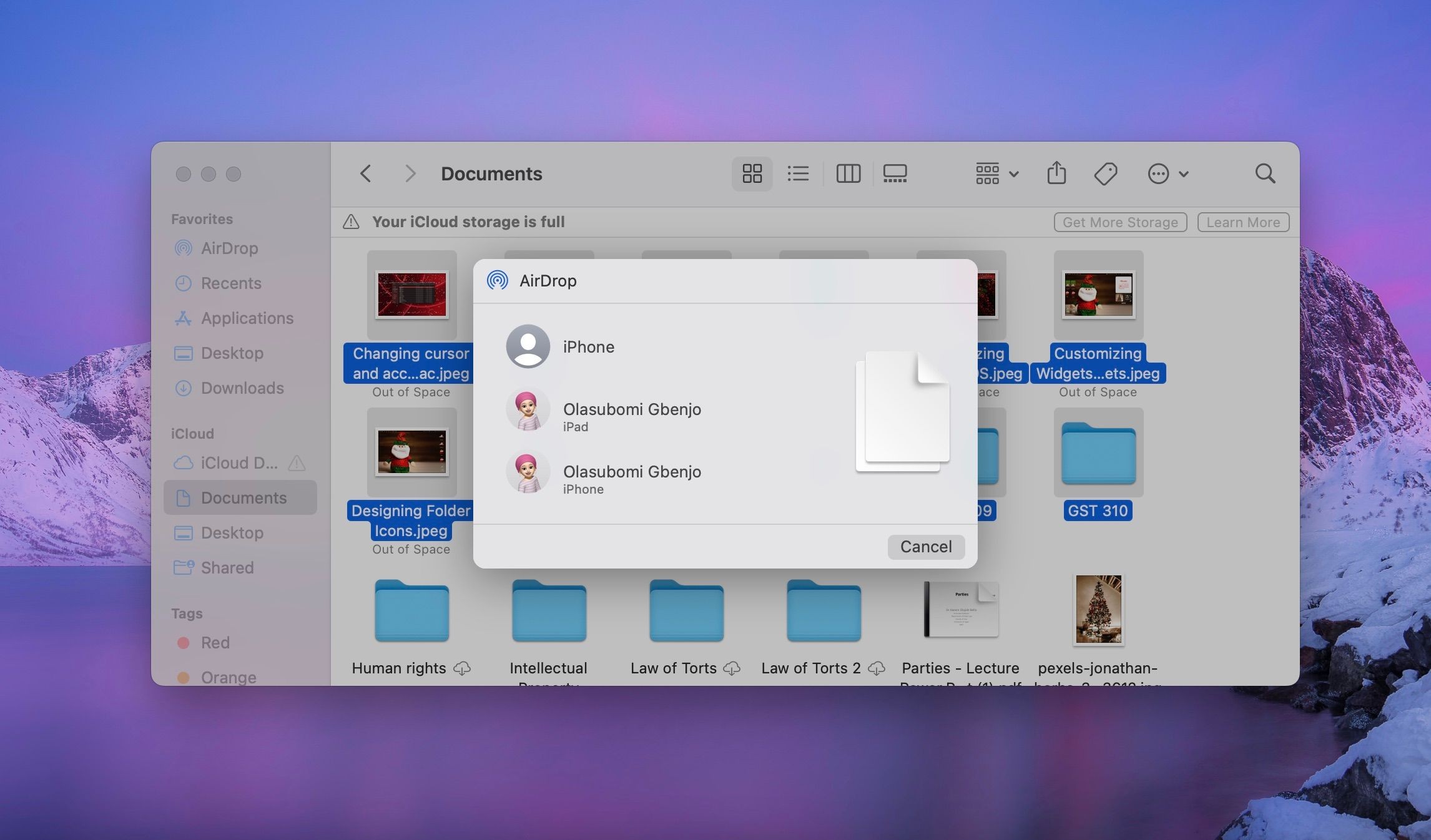1431x840 pixels.
Task: Select Documents in iCloud sidebar section
Action: (240, 497)
